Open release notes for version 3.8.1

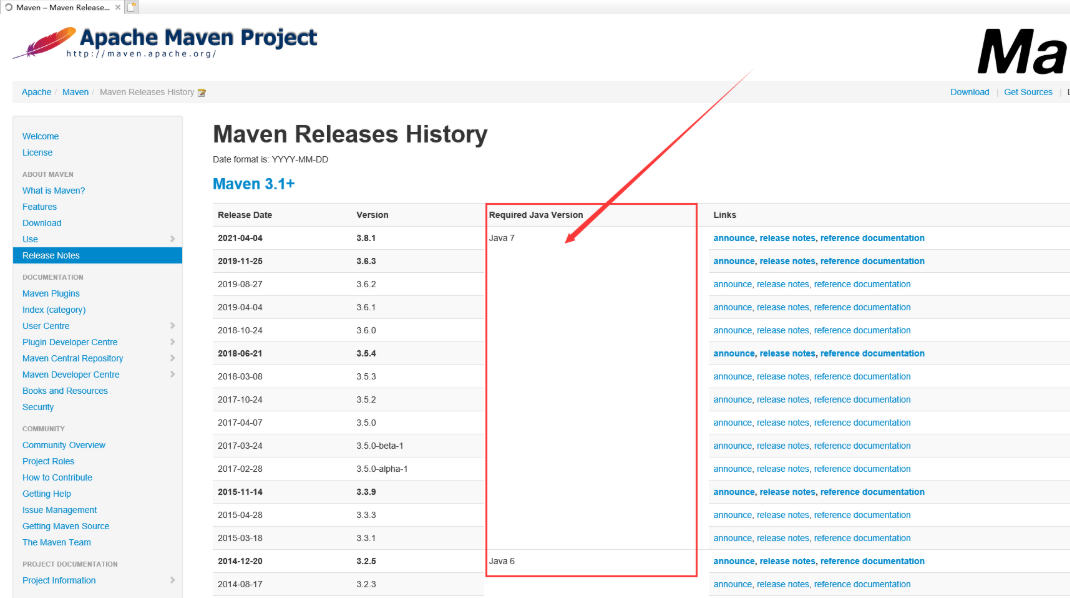tap(787, 238)
